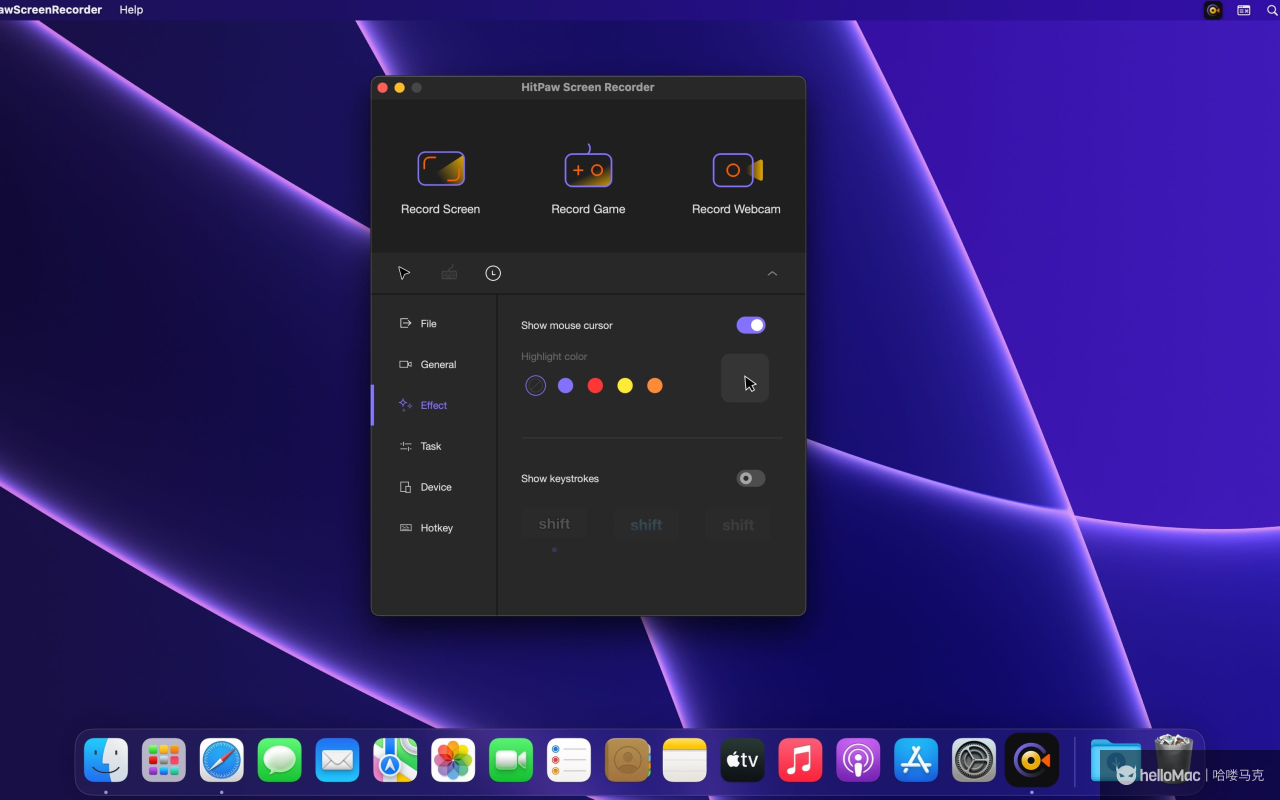Open the keyboard input menu bar icon
The image size is (1280, 800).
pos(1244,10)
